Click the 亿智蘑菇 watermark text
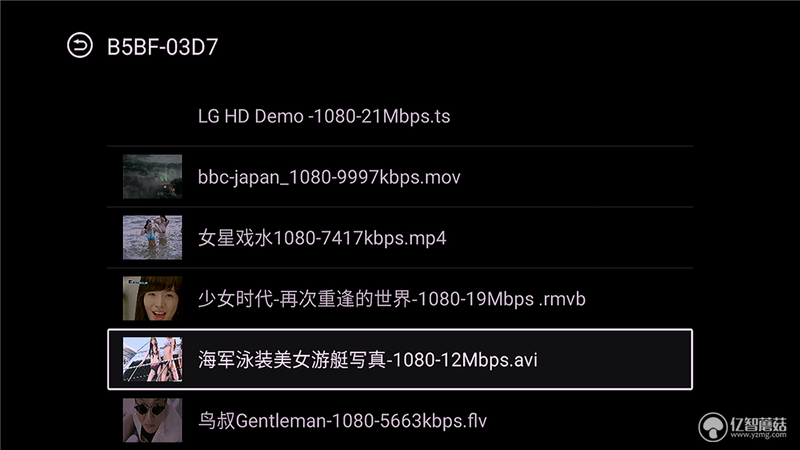 [758, 423]
